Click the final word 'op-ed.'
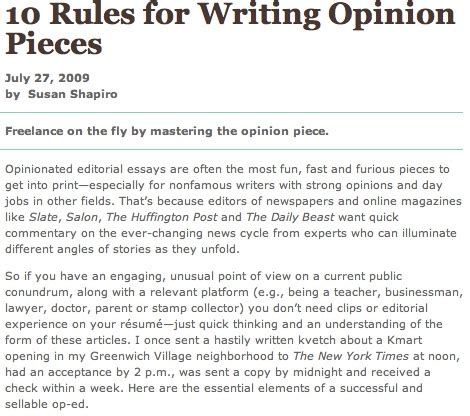 [x=70, y=404]
